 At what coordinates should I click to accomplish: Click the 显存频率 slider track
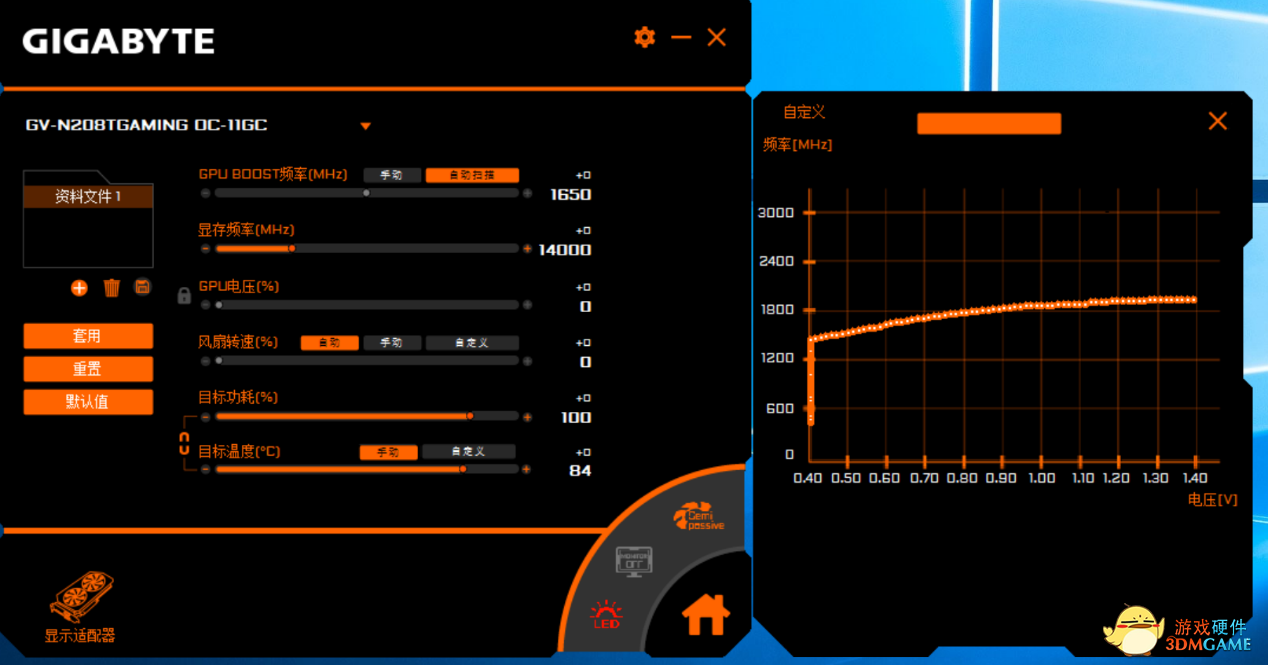pos(366,248)
